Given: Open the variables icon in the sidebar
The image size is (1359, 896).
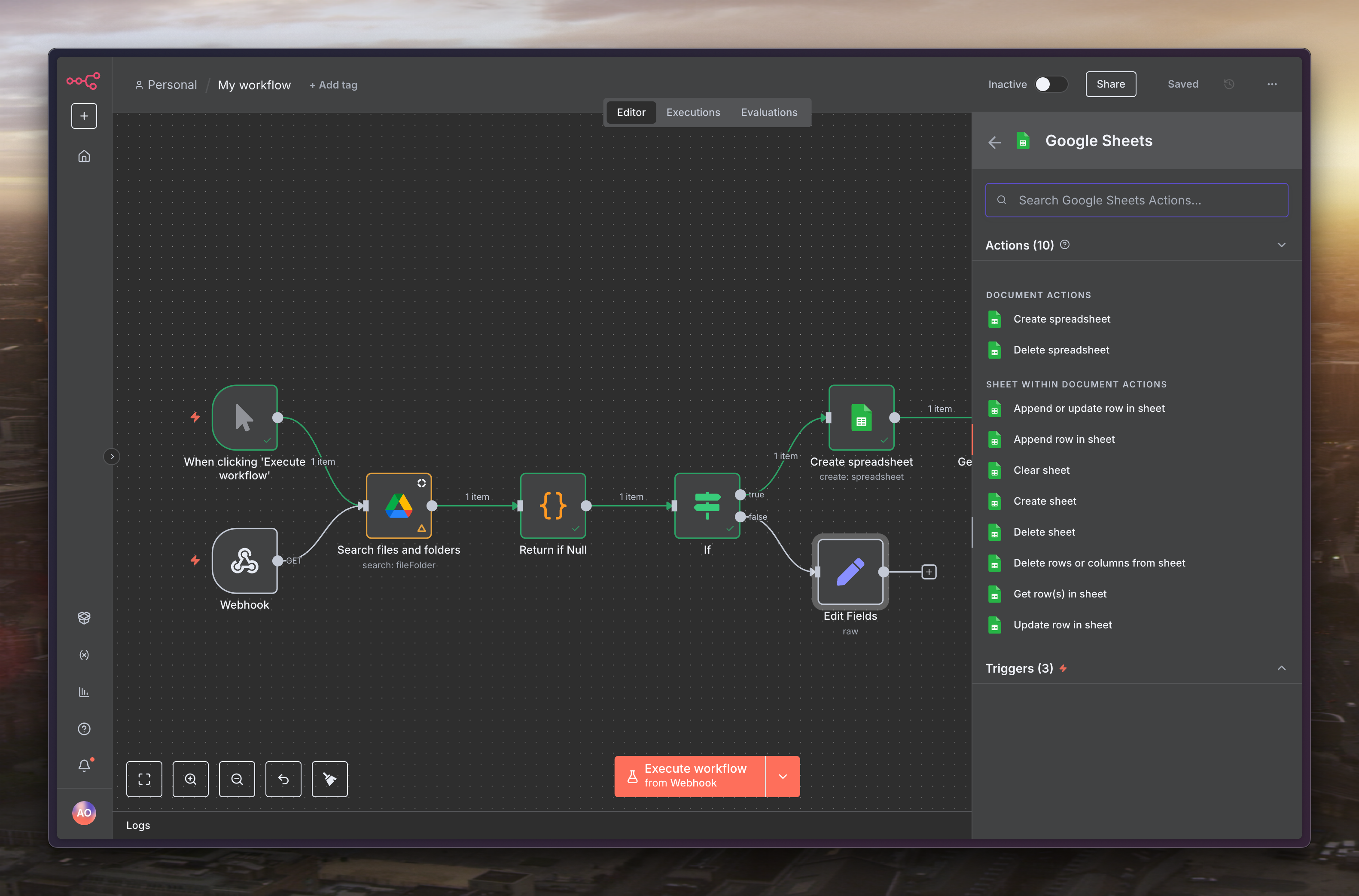Looking at the screenshot, I should pyautogui.click(x=84, y=655).
